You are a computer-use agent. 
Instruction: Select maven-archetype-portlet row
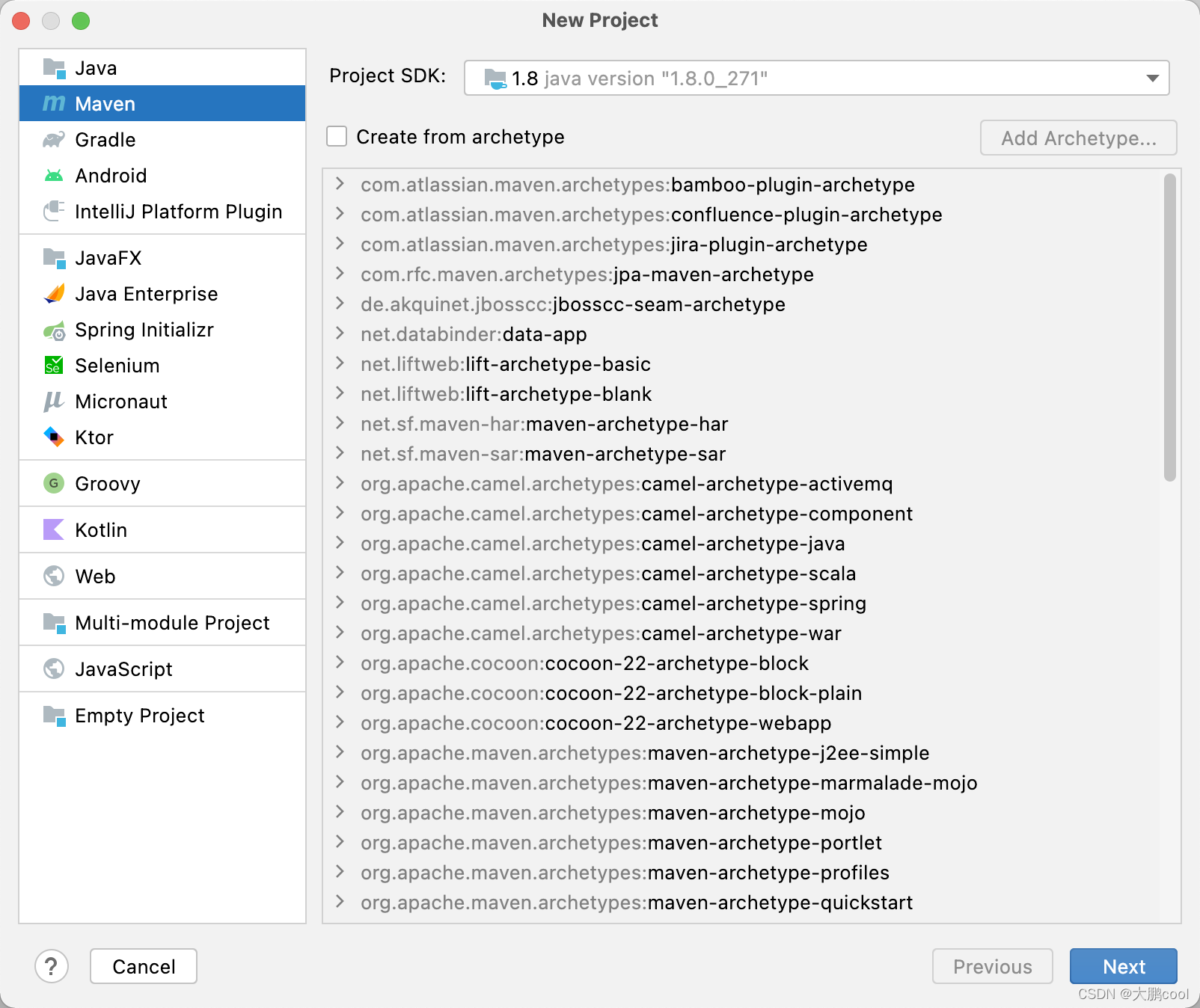741,843
